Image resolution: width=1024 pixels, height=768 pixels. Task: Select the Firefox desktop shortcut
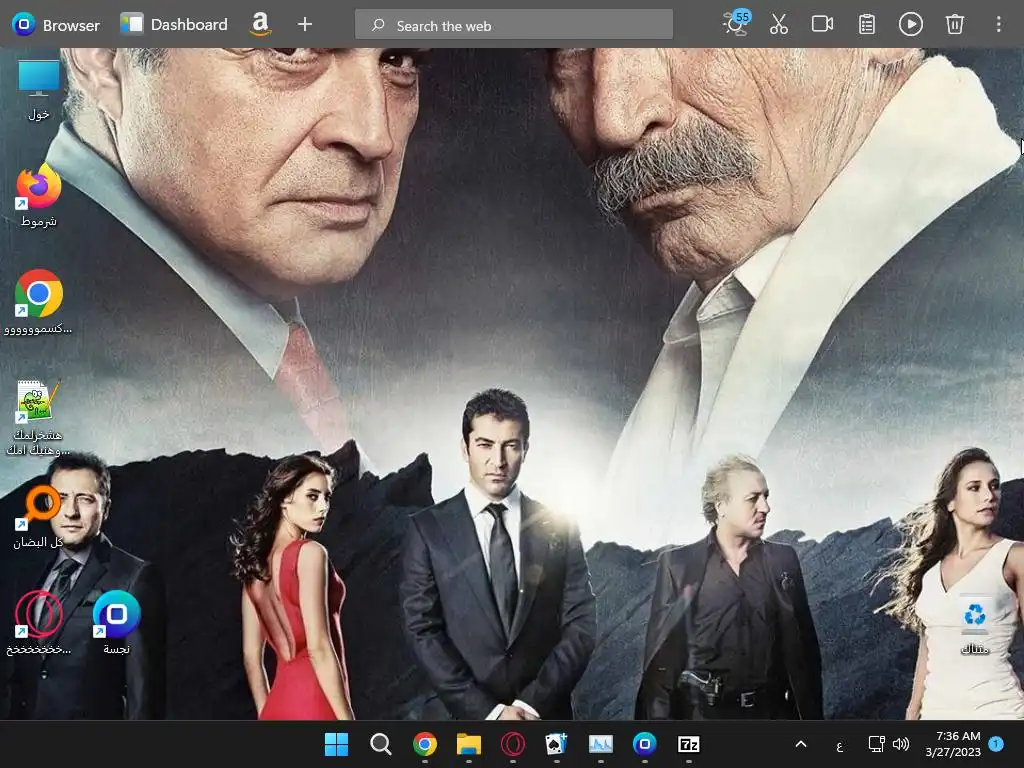point(39,196)
